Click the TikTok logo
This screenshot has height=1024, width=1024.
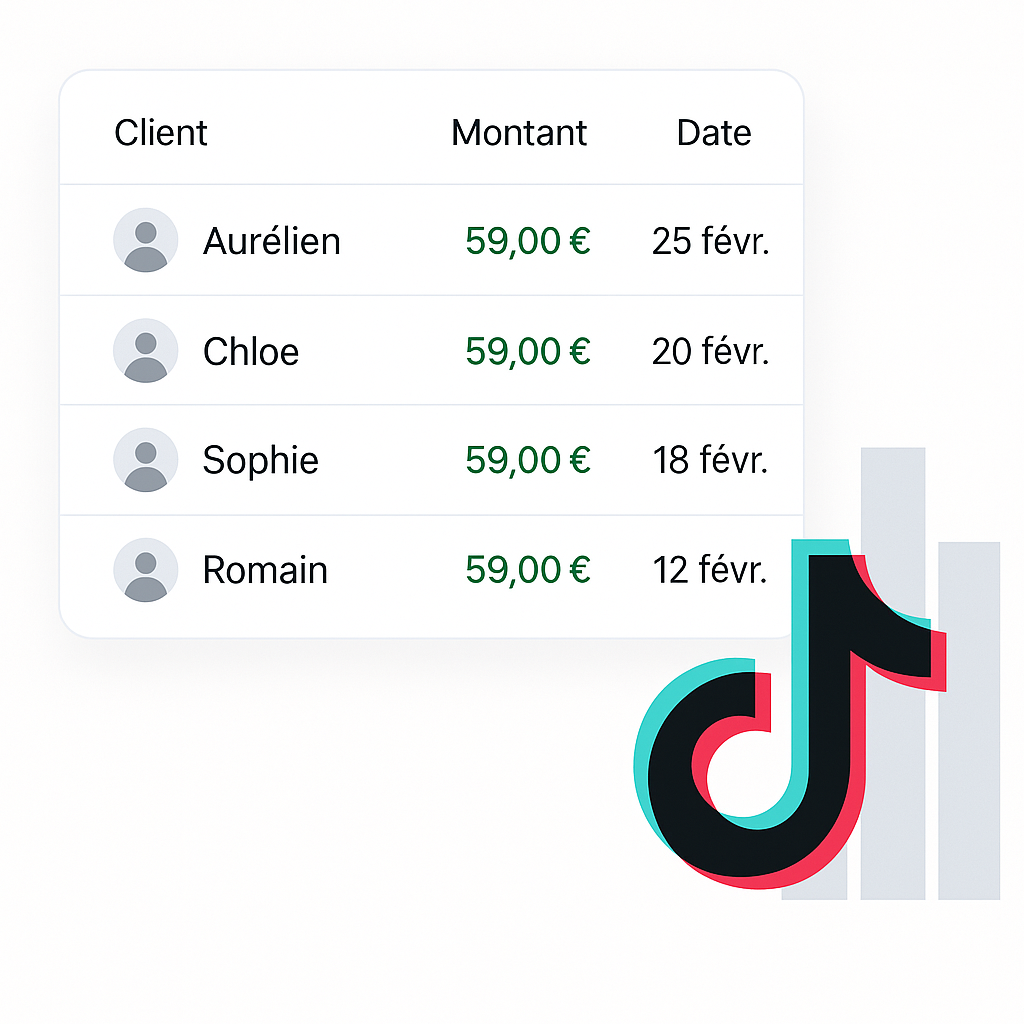(x=790, y=714)
